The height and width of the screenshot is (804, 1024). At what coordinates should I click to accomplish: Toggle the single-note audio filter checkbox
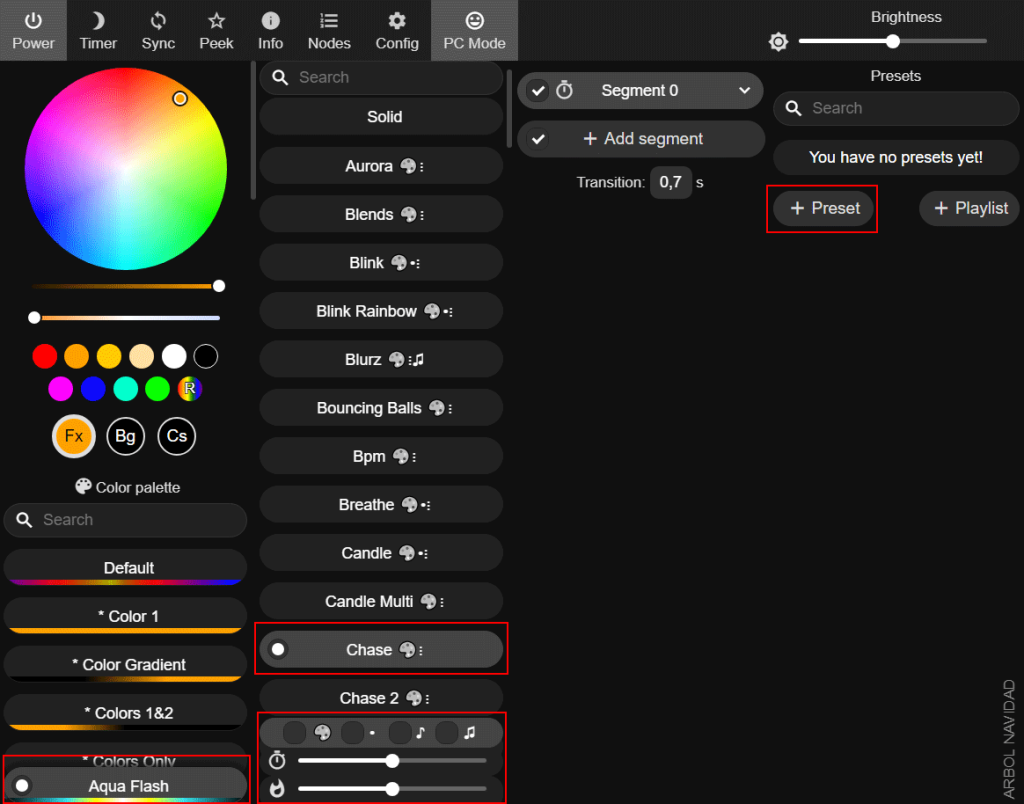point(400,733)
